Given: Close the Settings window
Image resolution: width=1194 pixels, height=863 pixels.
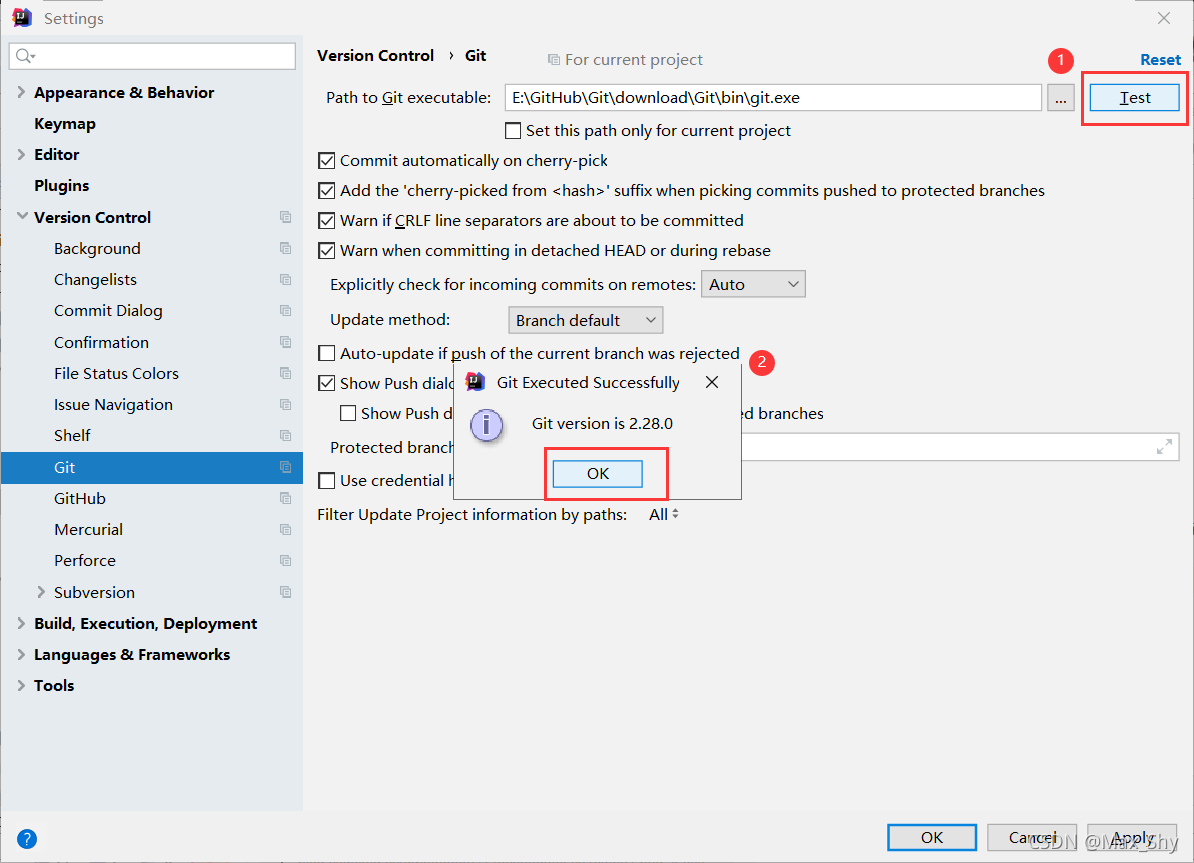Looking at the screenshot, I should [1164, 18].
